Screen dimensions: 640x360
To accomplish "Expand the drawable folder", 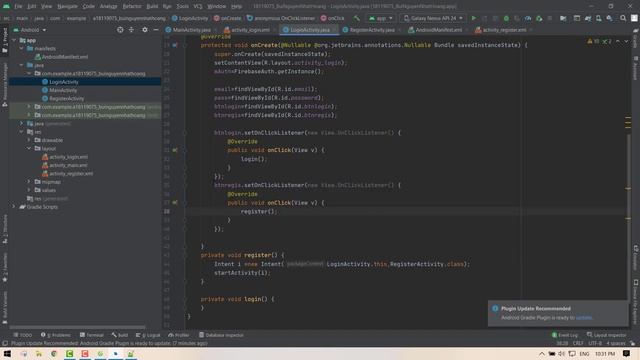I will [x=29, y=140].
